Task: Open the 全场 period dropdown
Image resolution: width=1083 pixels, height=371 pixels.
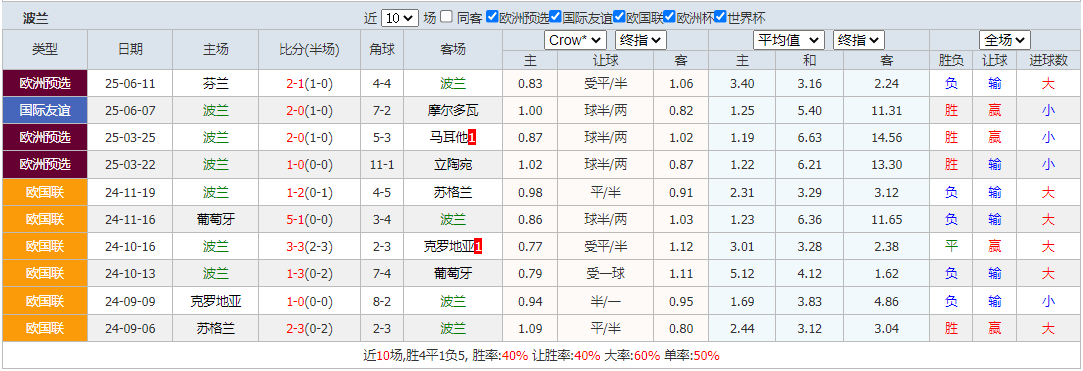Action: [1005, 40]
